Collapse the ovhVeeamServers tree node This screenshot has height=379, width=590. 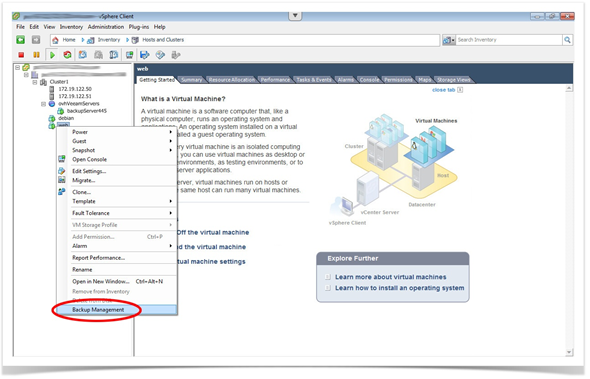(43, 104)
